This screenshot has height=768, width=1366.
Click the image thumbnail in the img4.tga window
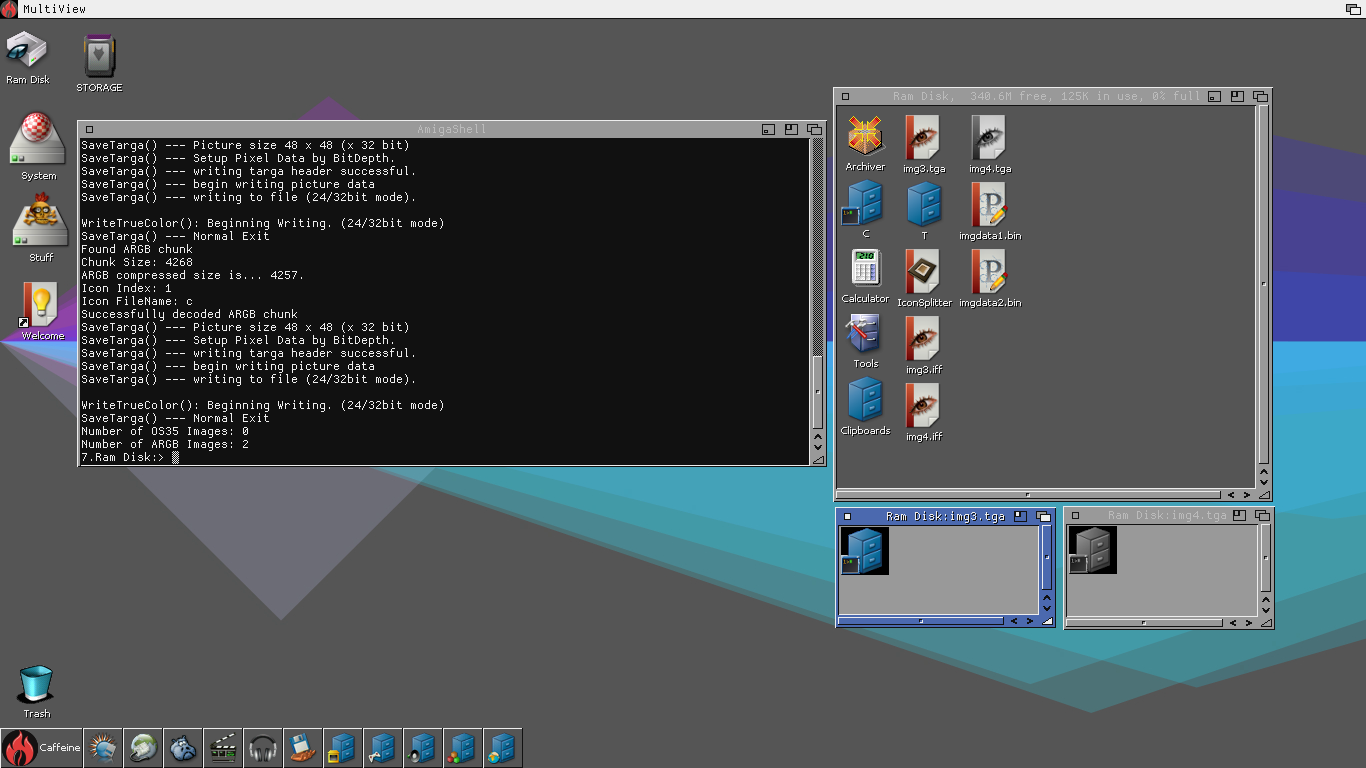pyautogui.click(x=1092, y=550)
